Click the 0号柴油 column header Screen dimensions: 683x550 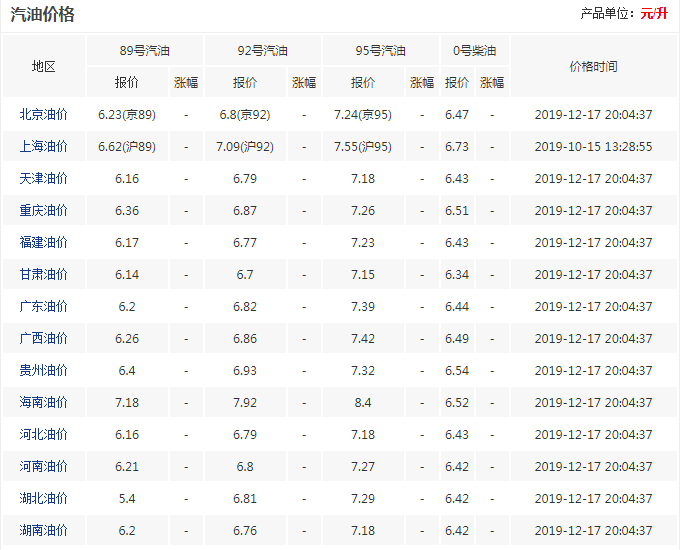(475, 51)
